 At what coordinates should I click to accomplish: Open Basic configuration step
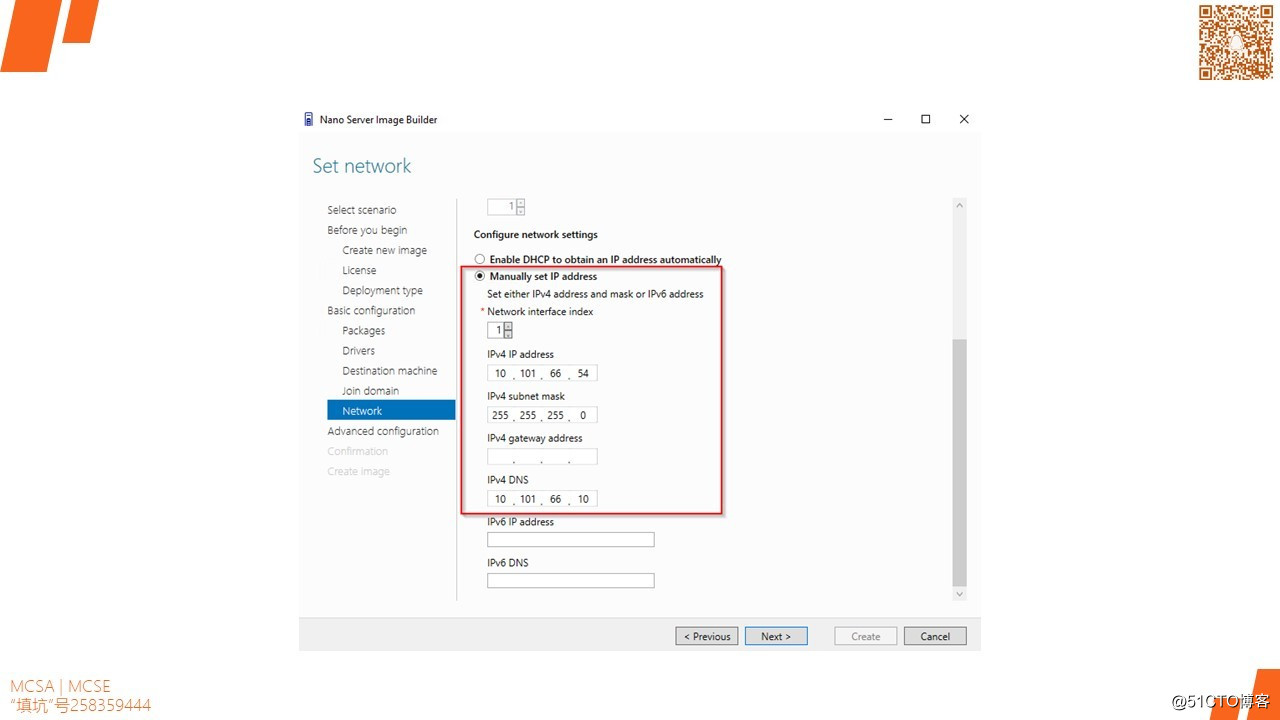tap(371, 310)
